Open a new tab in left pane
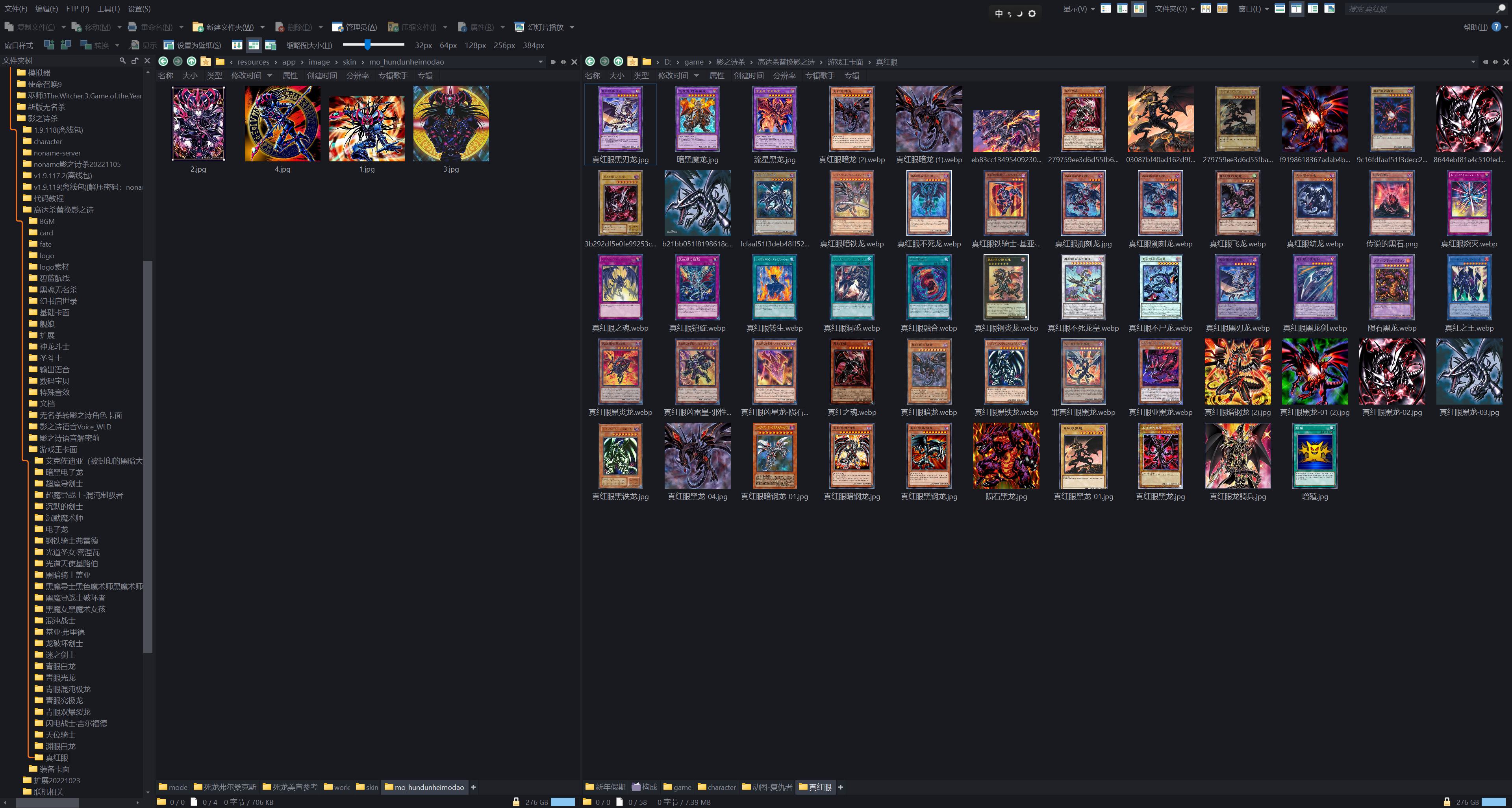This screenshot has width=1512, height=808. (473, 787)
